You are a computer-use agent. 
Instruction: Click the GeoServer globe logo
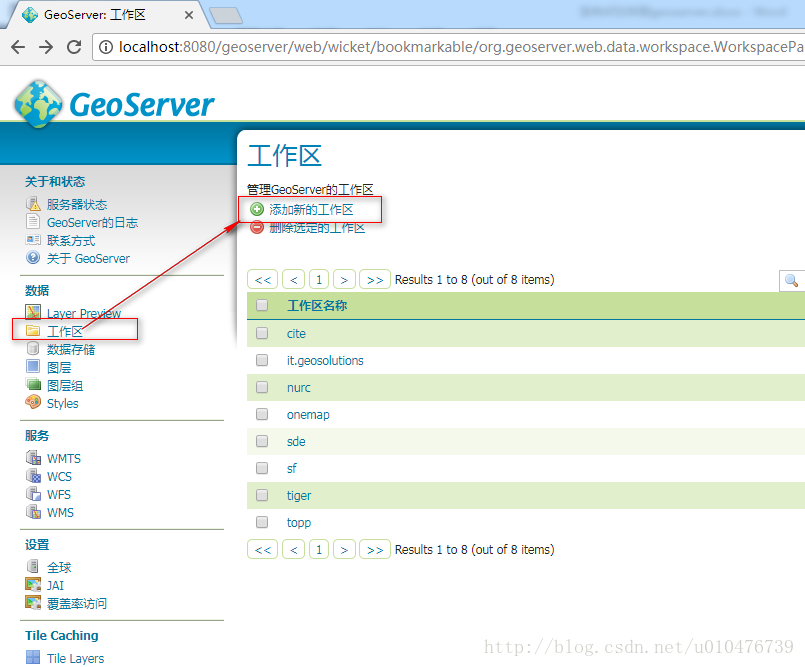(39, 104)
